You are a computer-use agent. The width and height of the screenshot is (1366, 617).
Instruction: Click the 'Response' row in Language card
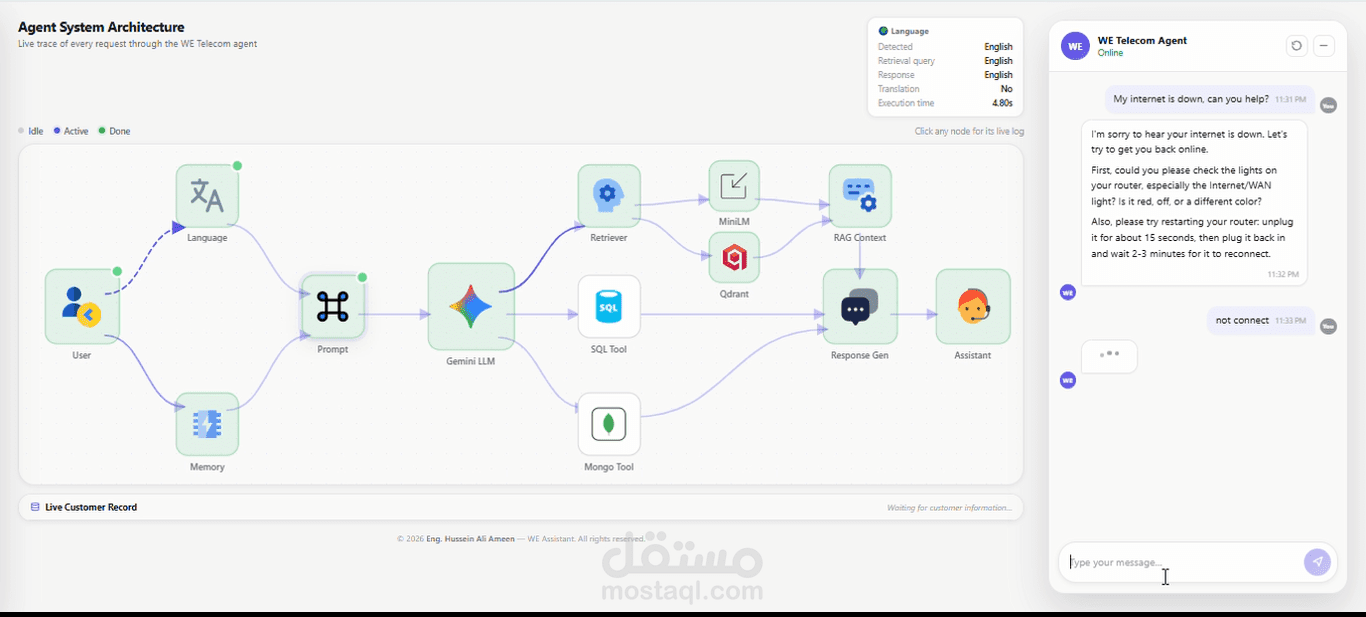945,75
